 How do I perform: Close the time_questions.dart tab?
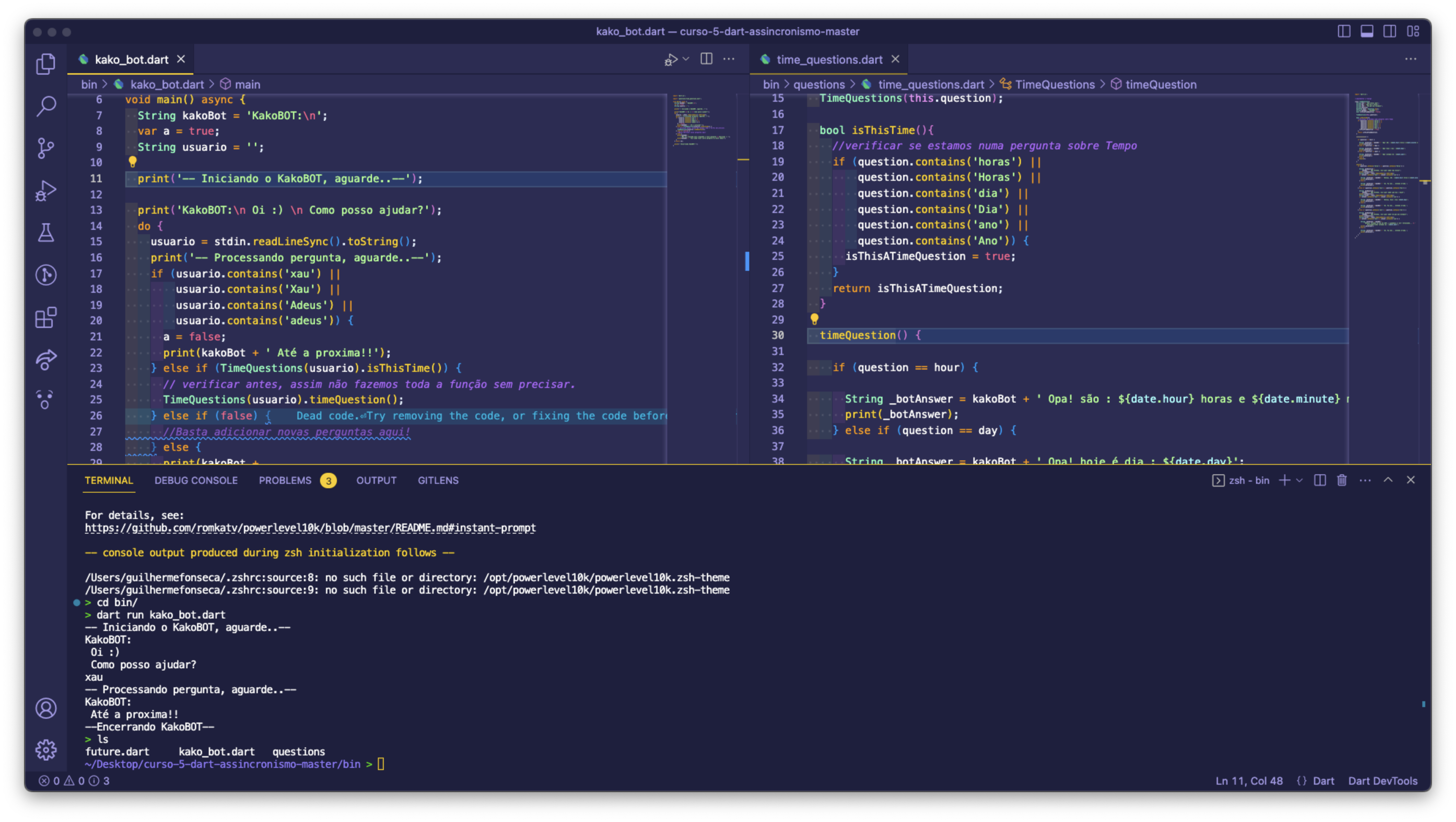(x=895, y=59)
